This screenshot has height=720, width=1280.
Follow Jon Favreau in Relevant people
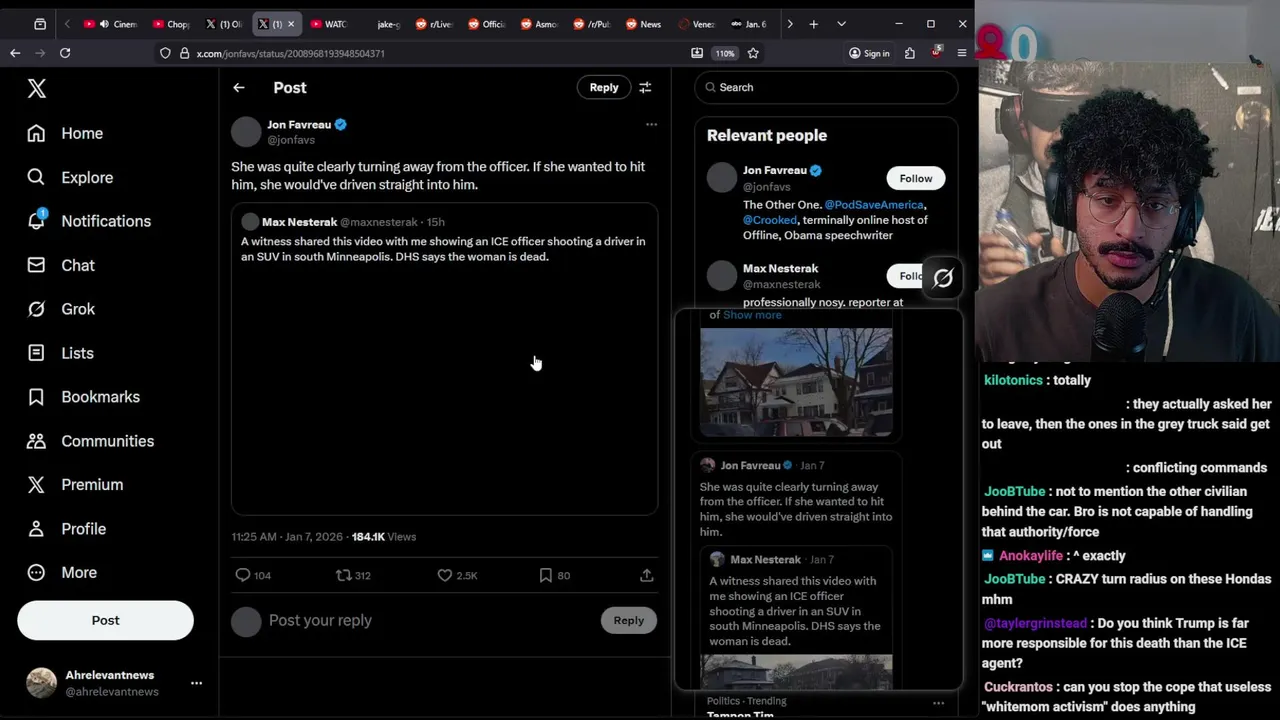tap(915, 178)
